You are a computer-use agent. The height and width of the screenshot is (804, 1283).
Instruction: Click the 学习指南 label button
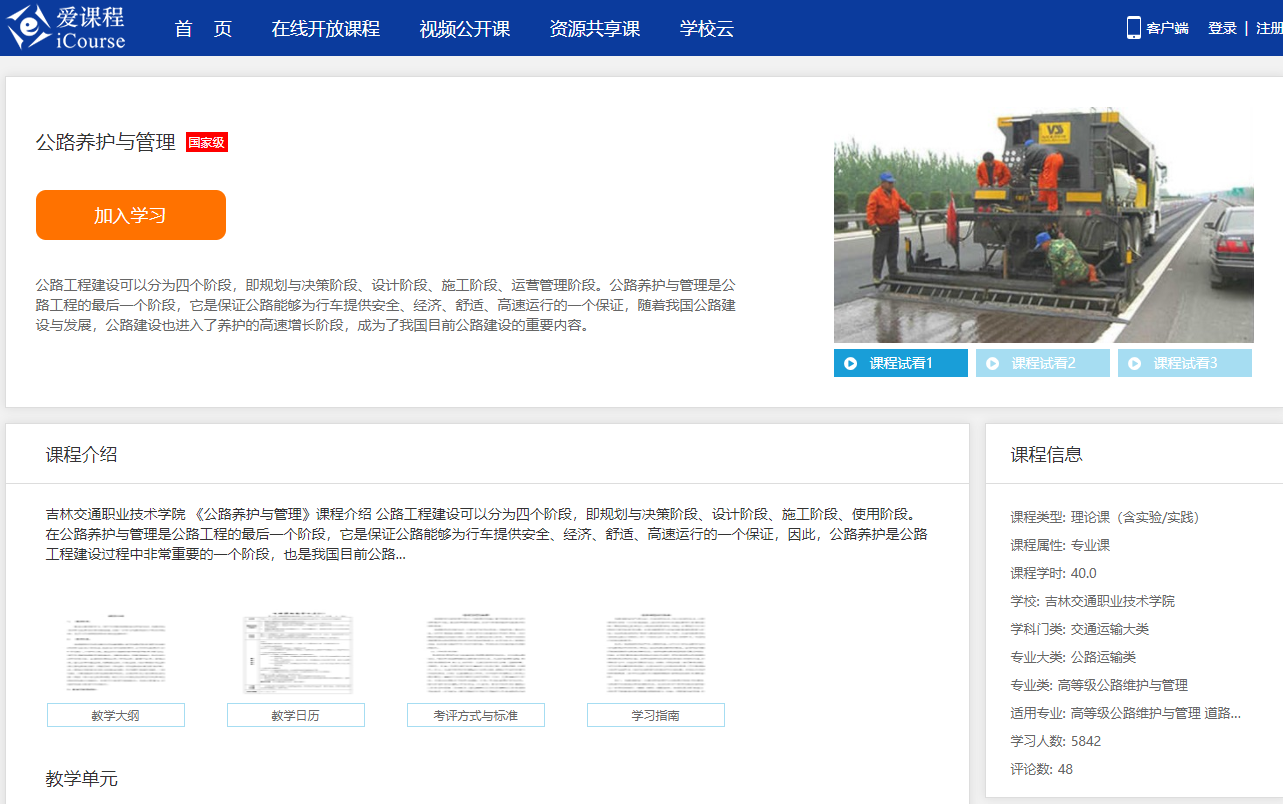pyautogui.click(x=656, y=715)
